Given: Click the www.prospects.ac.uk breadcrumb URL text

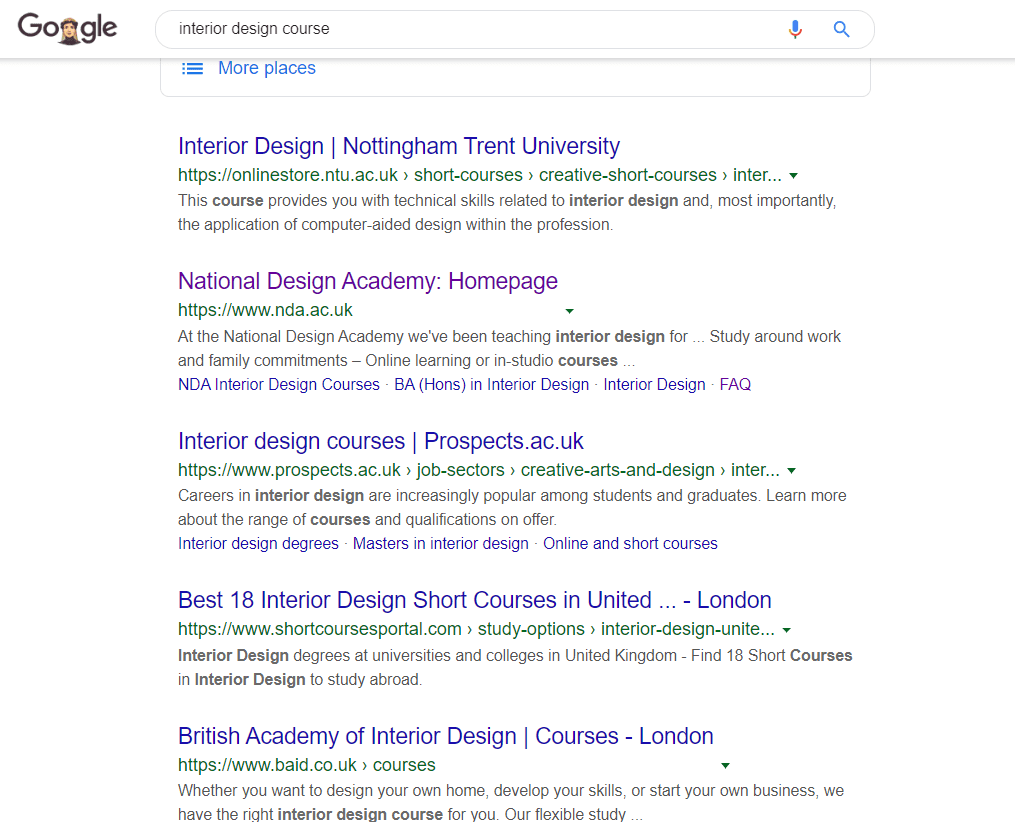Looking at the screenshot, I should (x=479, y=470).
